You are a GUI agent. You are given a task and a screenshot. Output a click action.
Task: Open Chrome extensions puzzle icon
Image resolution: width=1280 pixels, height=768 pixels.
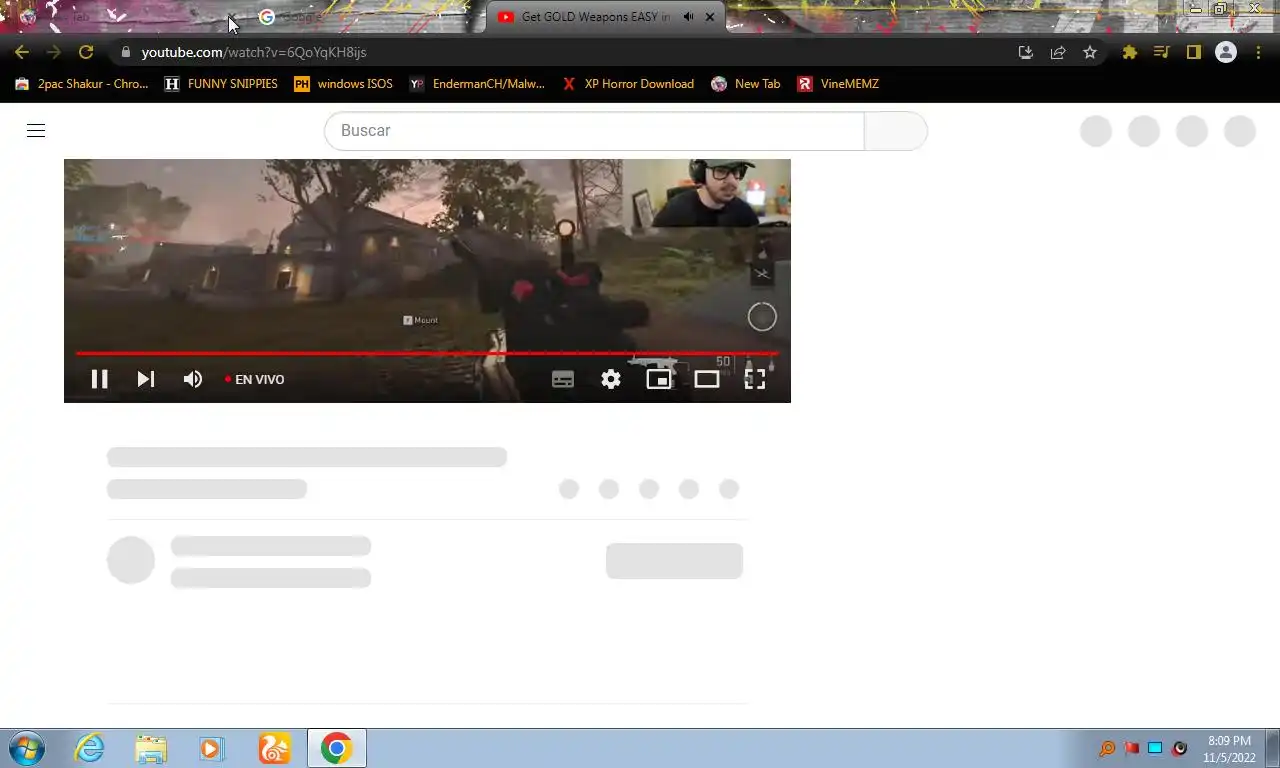click(1130, 52)
